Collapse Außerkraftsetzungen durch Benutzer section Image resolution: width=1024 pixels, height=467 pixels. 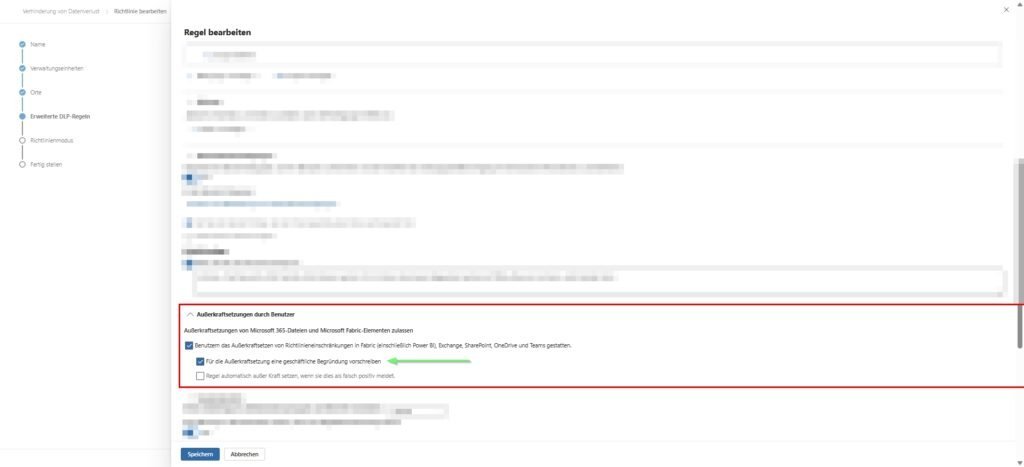click(x=190, y=314)
